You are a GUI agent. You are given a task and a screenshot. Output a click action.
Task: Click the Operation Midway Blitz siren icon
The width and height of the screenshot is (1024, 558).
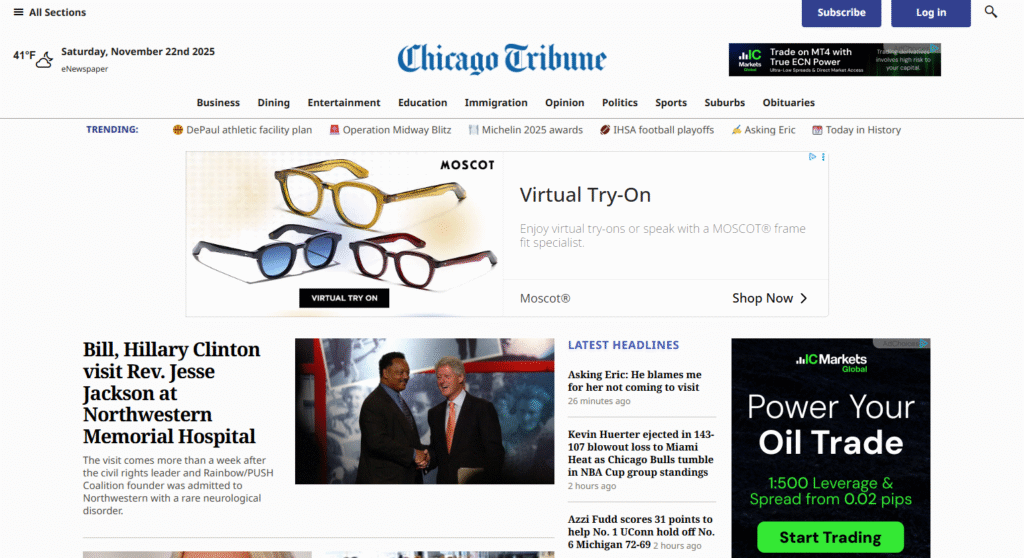point(334,129)
